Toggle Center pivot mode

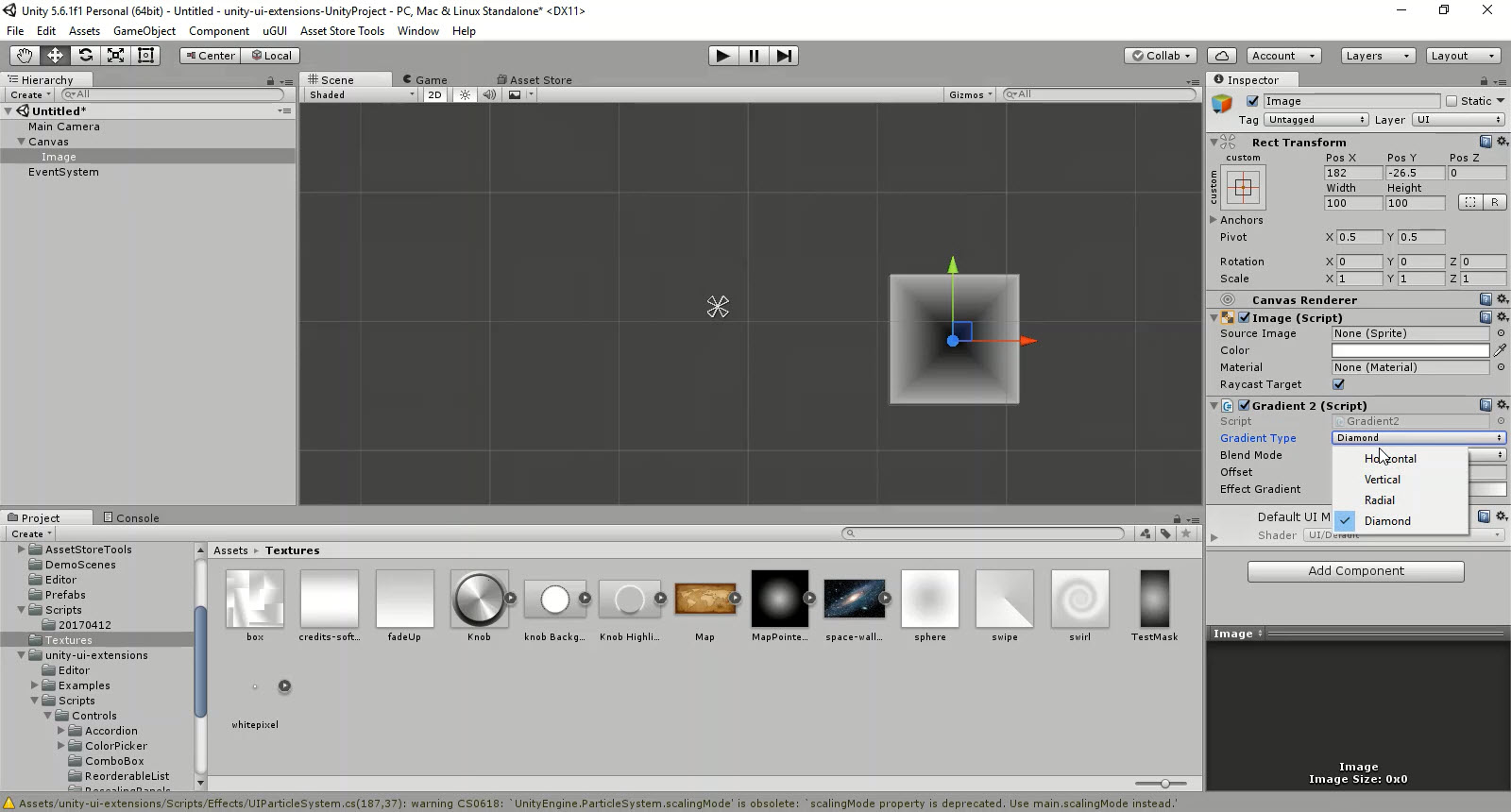point(210,56)
